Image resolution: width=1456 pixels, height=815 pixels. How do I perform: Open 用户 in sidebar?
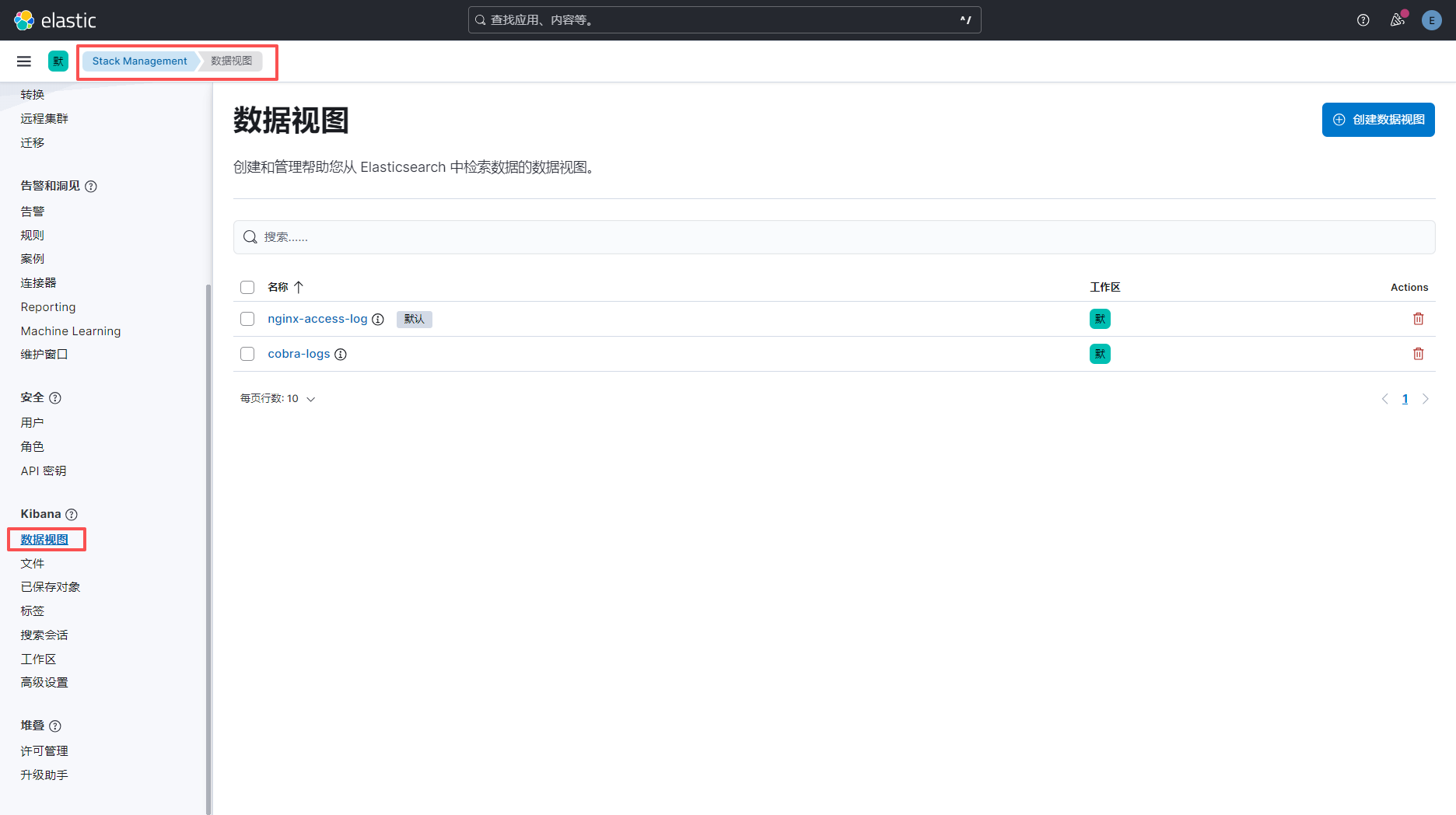click(33, 423)
